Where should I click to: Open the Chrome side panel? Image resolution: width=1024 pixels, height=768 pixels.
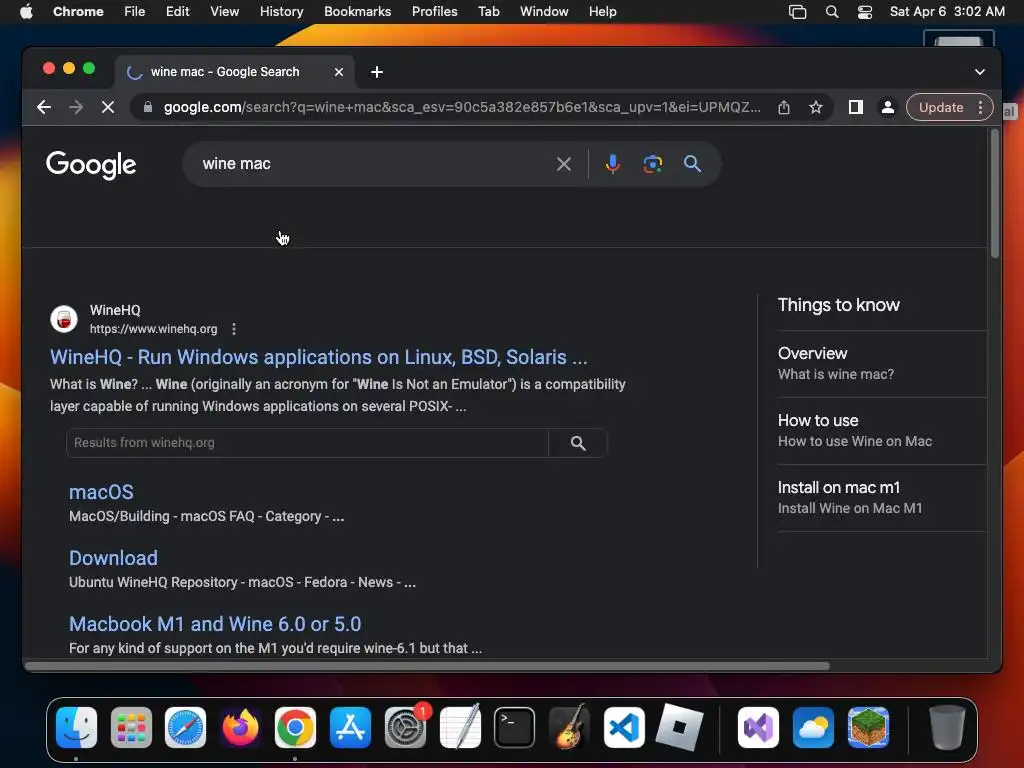pos(856,107)
